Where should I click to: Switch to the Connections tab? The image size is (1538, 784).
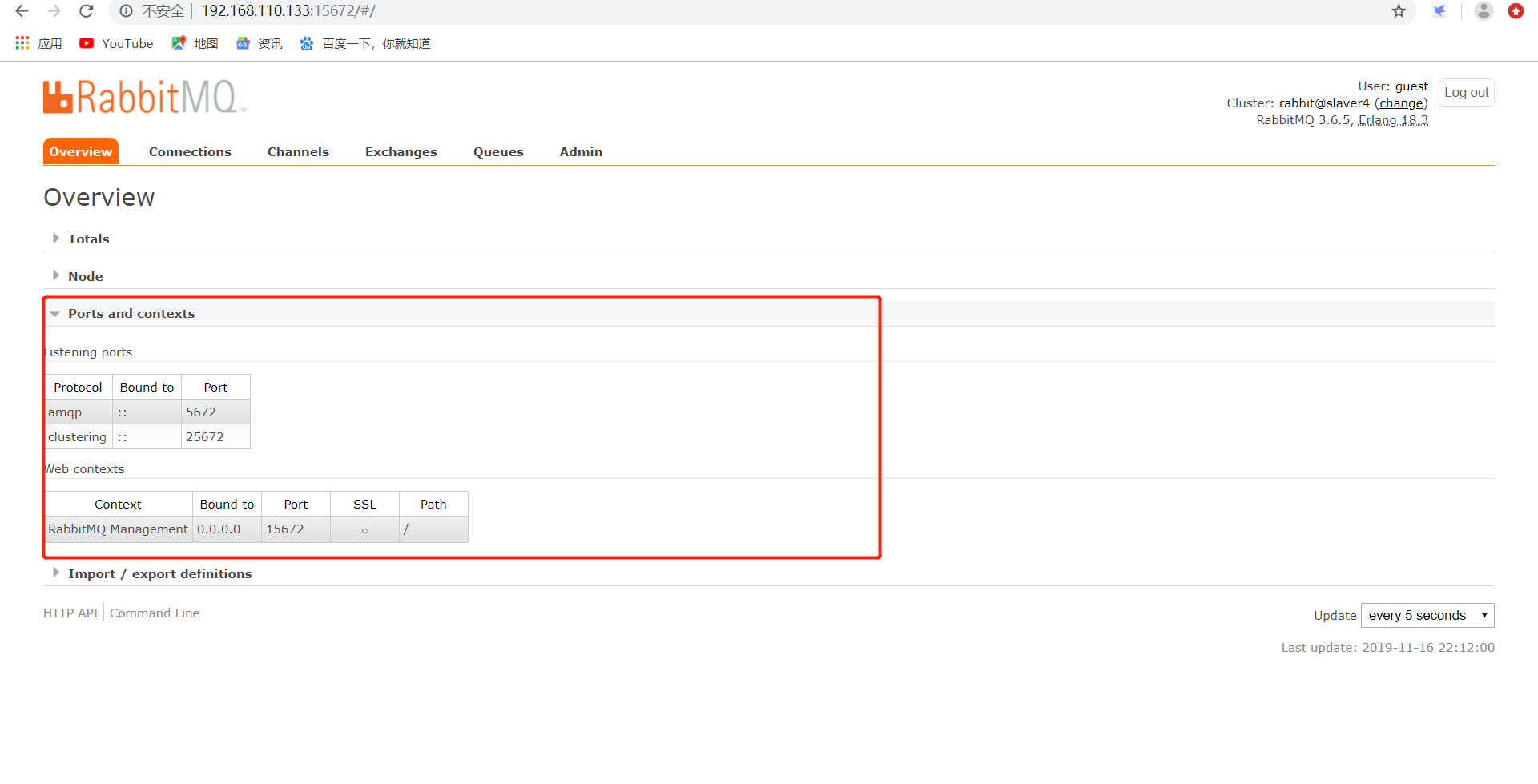pos(190,151)
